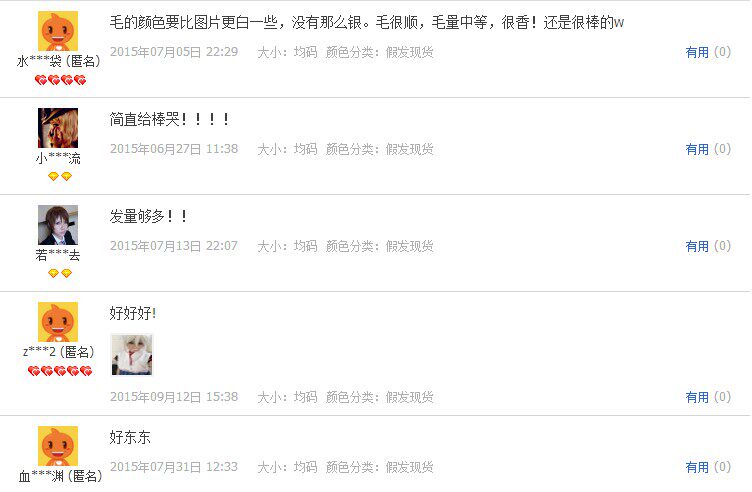Click username 若***去
The height and width of the screenshot is (492, 752).
[x=58, y=255]
